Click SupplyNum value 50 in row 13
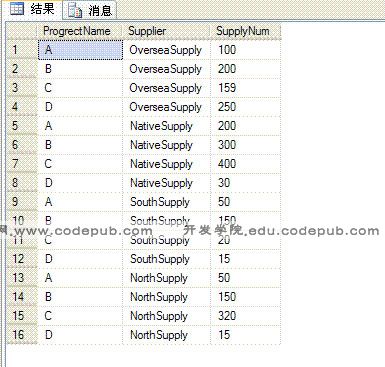 click(x=246, y=278)
